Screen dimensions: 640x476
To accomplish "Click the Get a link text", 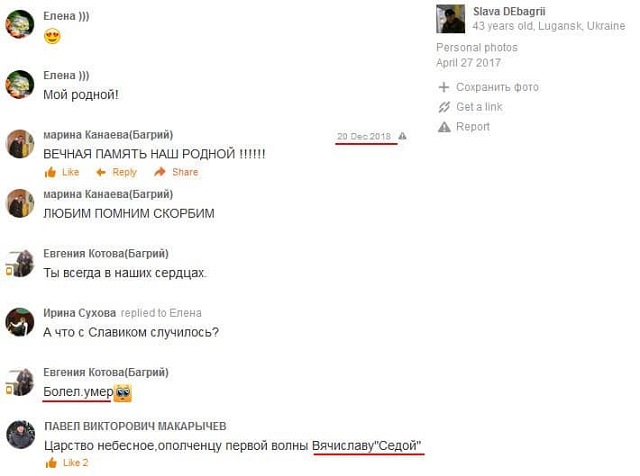I will (479, 107).
